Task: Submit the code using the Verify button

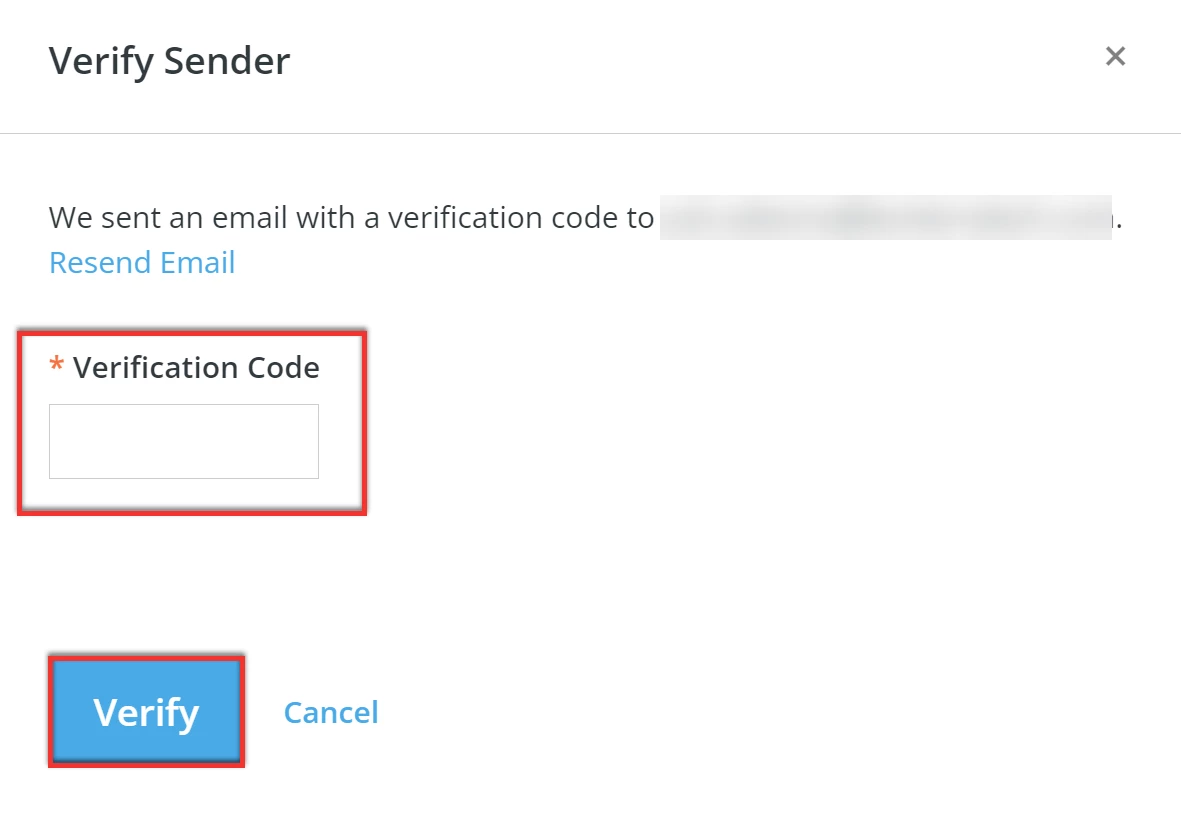Action: [x=146, y=712]
